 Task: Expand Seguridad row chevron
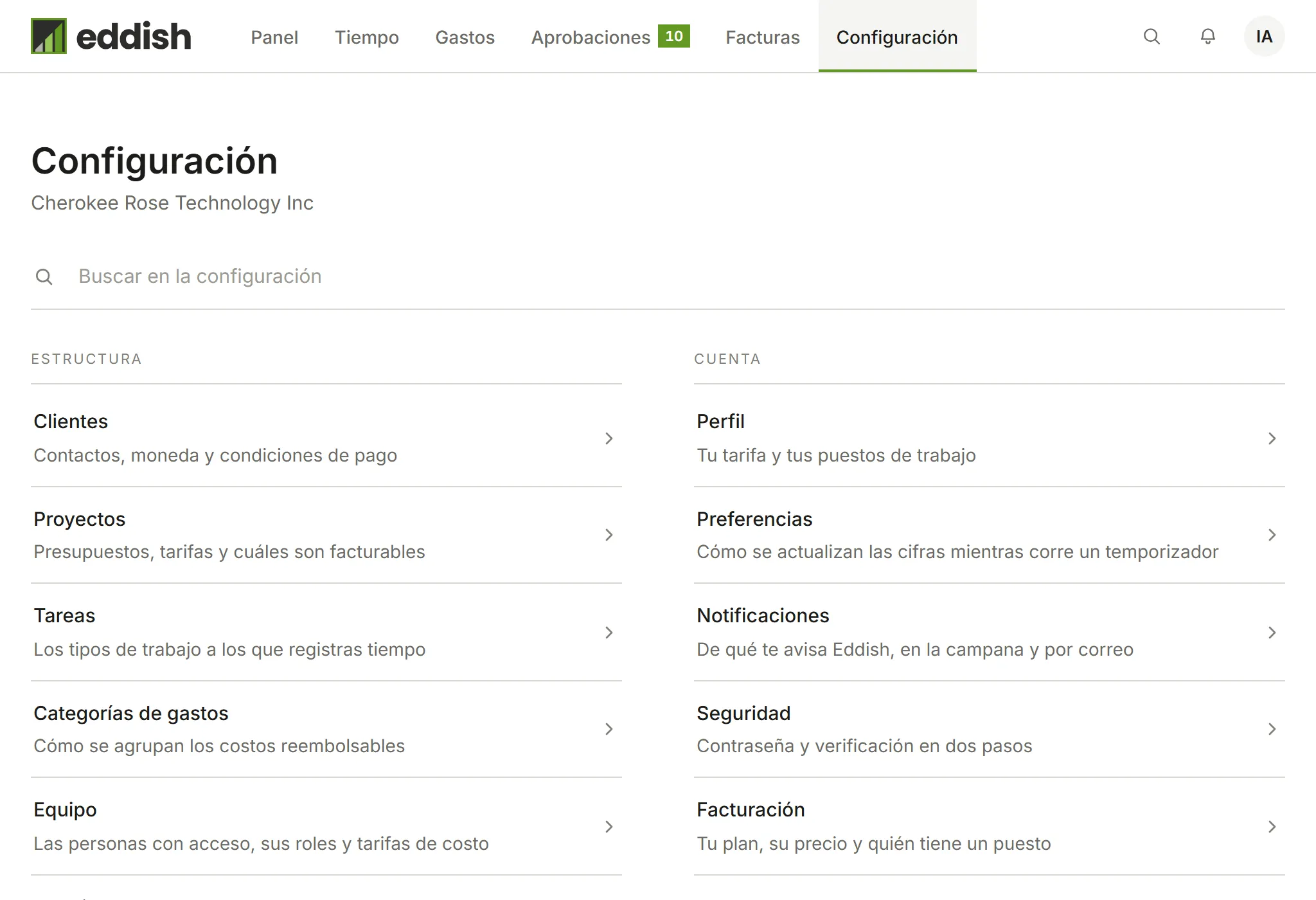click(1272, 729)
